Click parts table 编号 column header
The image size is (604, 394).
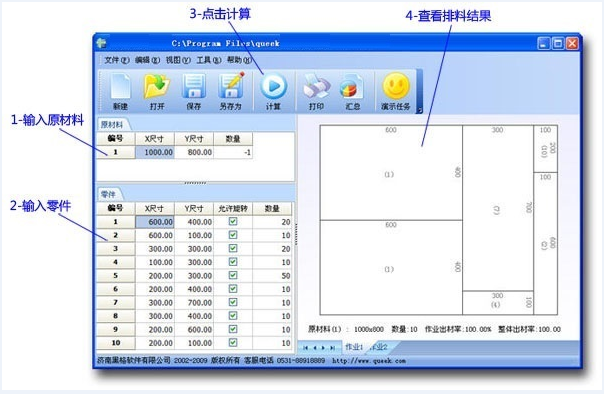tap(116, 209)
